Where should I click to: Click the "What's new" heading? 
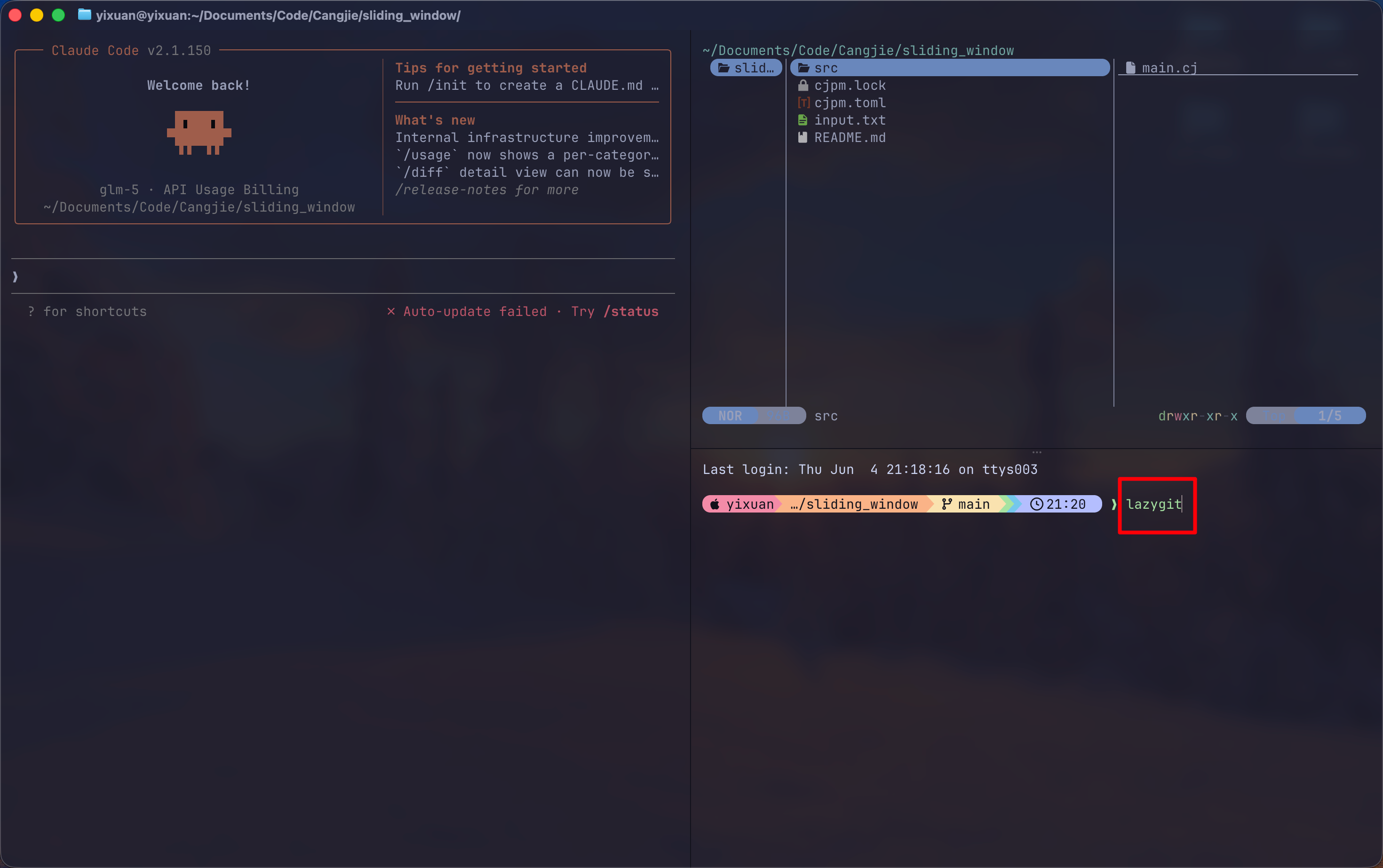[435, 120]
